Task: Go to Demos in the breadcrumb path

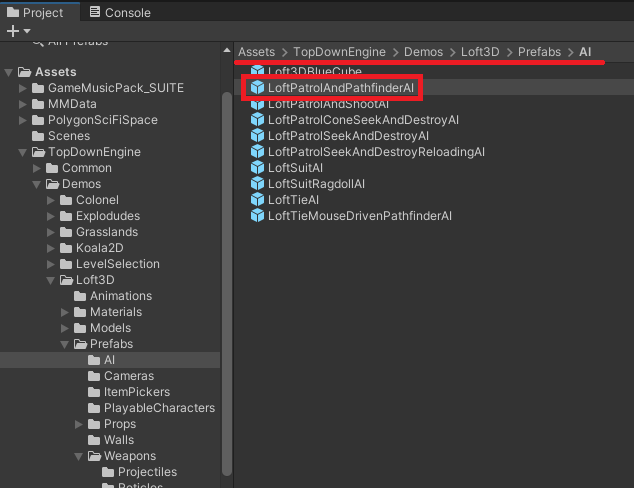Action: click(x=423, y=52)
